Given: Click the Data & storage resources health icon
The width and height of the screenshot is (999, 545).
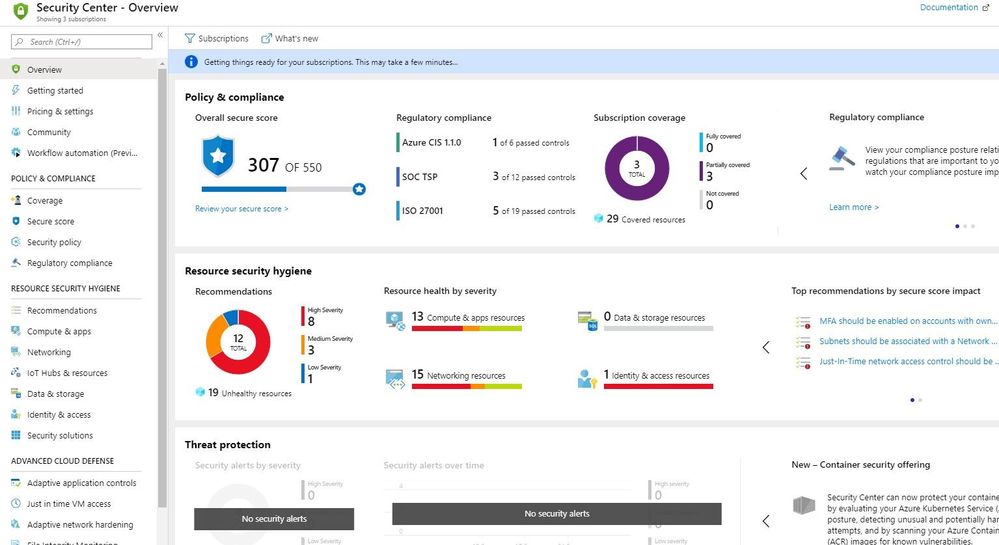Looking at the screenshot, I should click(587, 321).
